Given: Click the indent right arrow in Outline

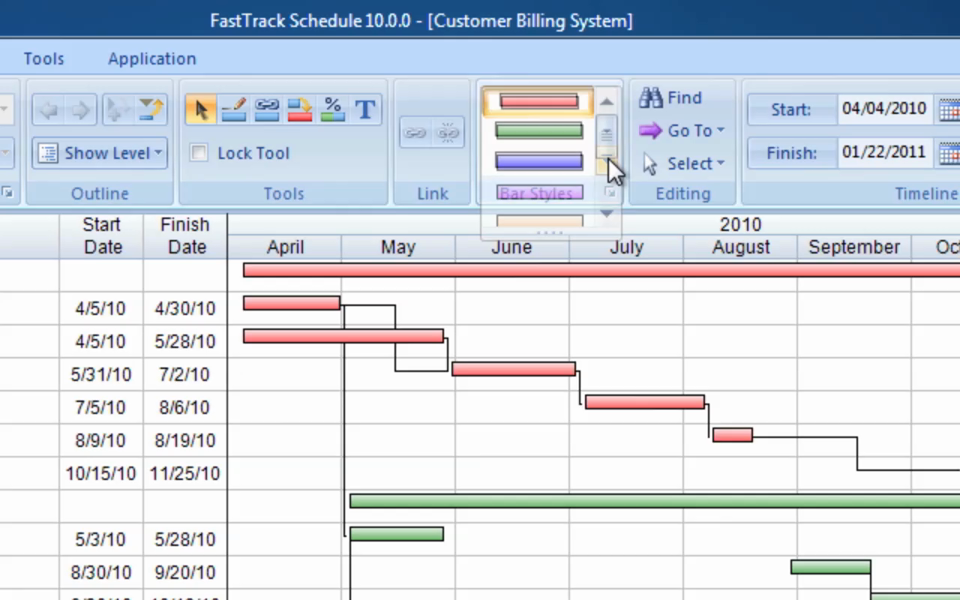Looking at the screenshot, I should pyautogui.click(x=80, y=110).
